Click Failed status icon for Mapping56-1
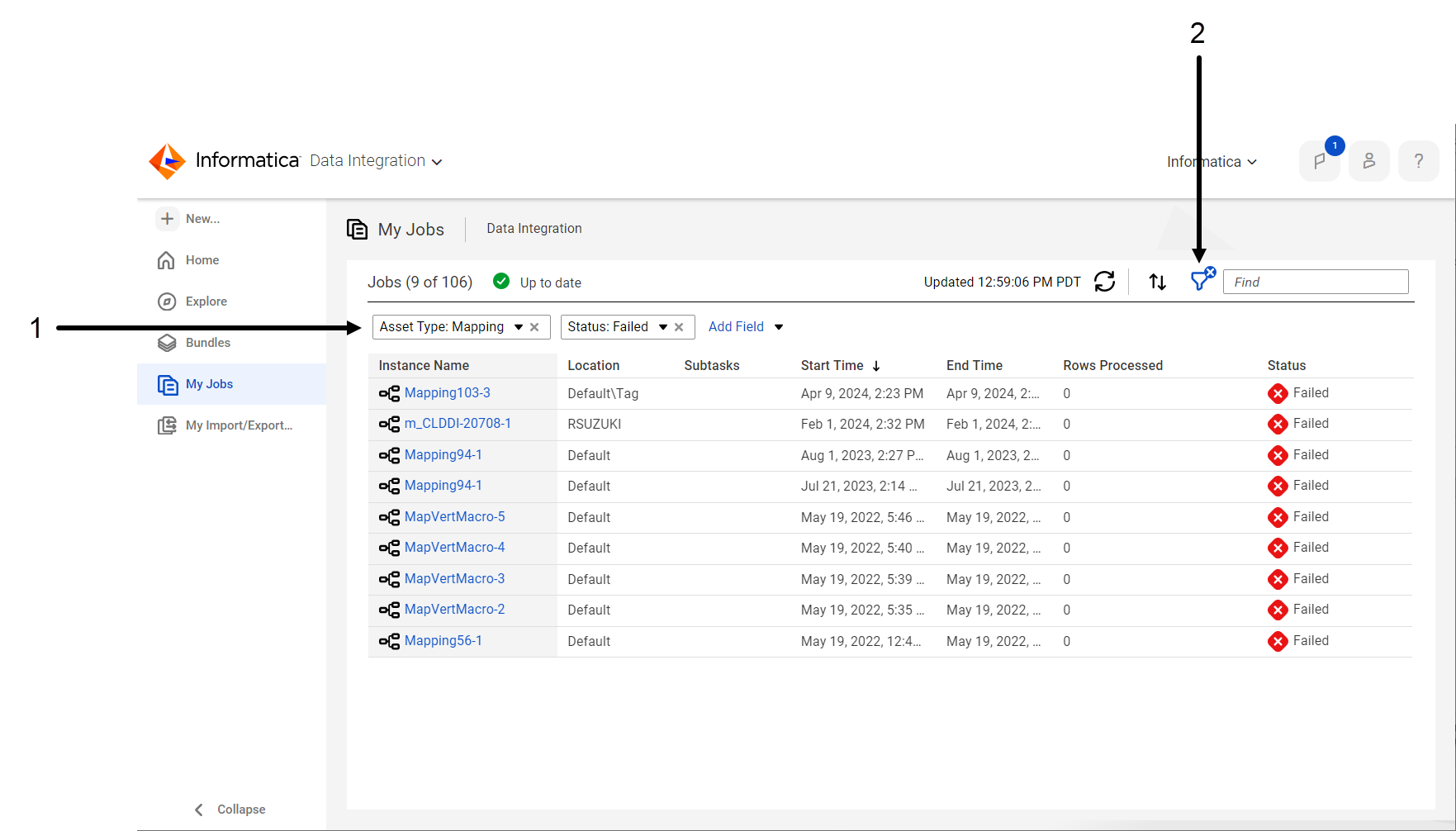This screenshot has width=1456, height=831. click(1278, 642)
